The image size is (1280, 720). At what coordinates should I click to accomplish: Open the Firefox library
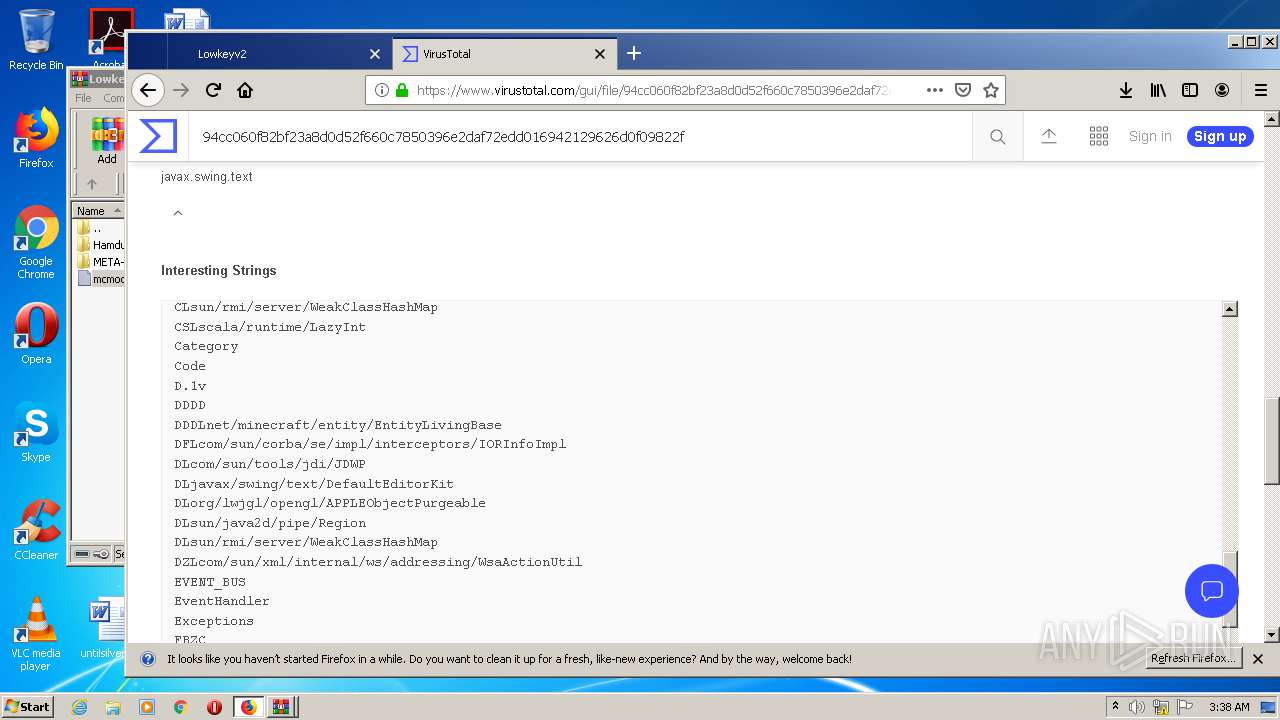[1158, 90]
